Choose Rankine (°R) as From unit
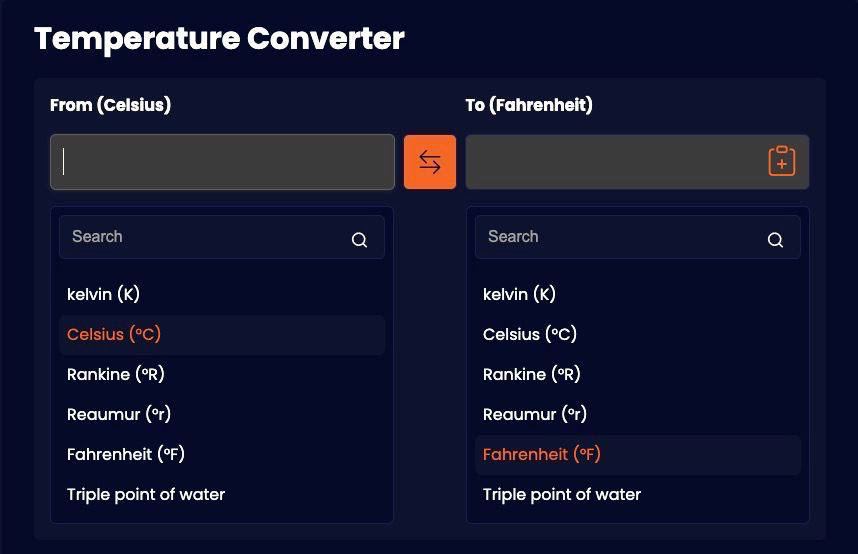This screenshot has height=554, width=858. click(x=222, y=374)
